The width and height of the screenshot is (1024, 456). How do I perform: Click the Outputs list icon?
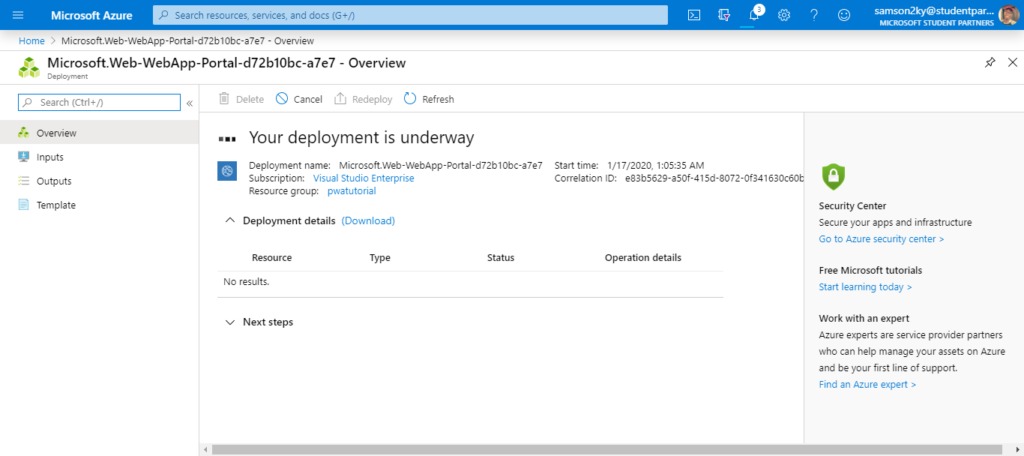(x=24, y=181)
